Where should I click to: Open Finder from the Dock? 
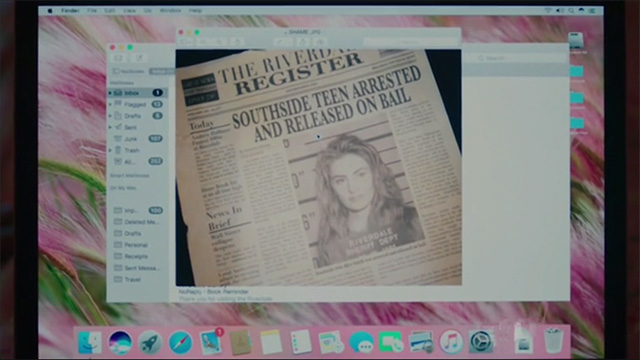click(90, 342)
